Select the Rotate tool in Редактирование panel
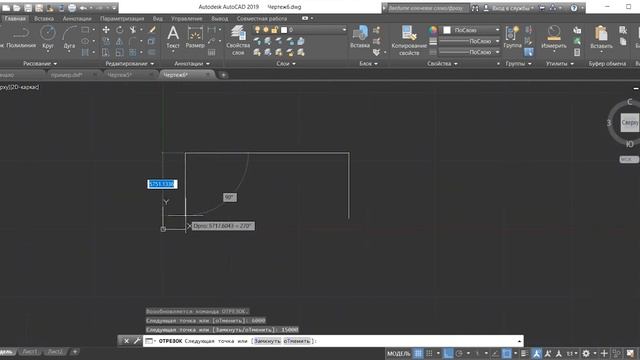Viewport: 640px width, 360px height. (119, 30)
